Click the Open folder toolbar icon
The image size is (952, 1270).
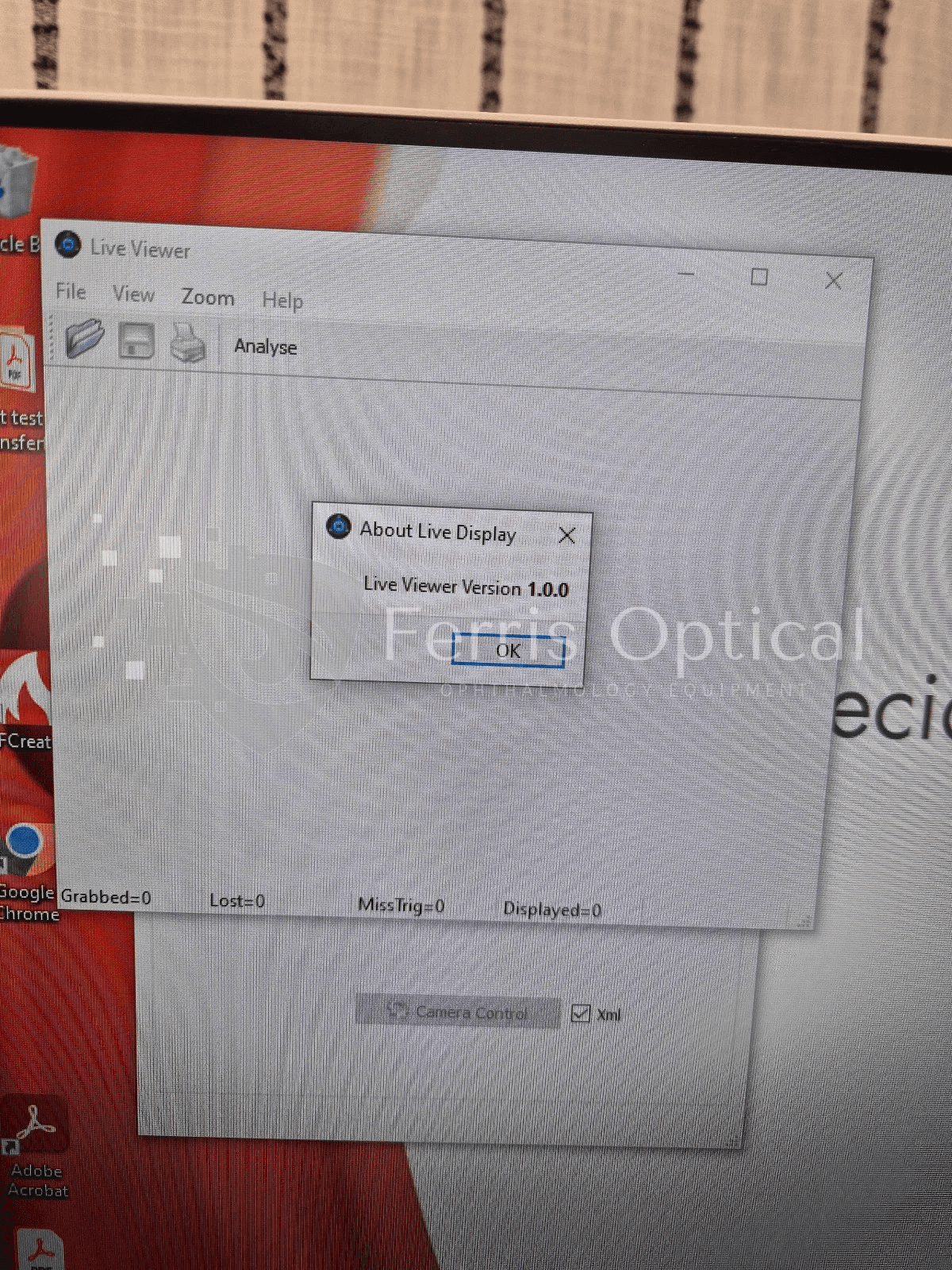pyautogui.click(x=85, y=338)
